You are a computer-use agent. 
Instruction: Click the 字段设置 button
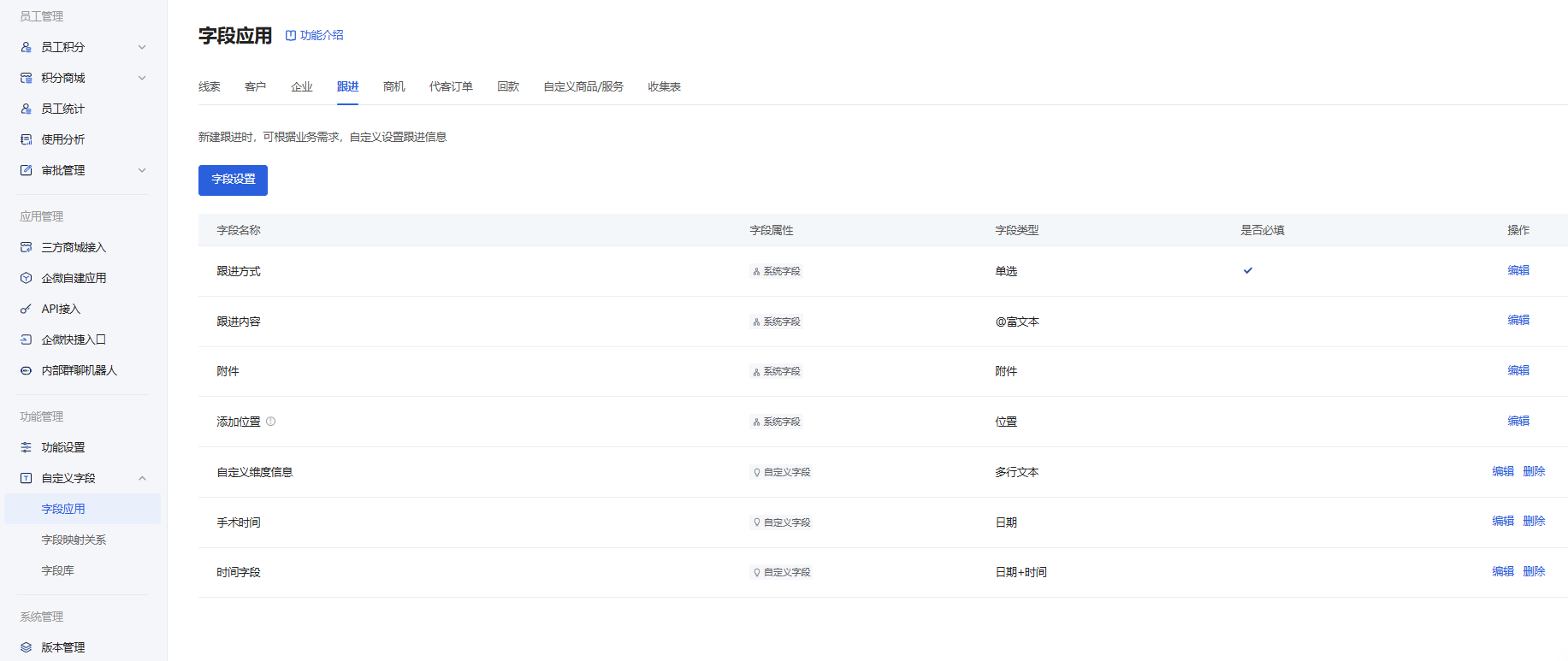[233, 180]
